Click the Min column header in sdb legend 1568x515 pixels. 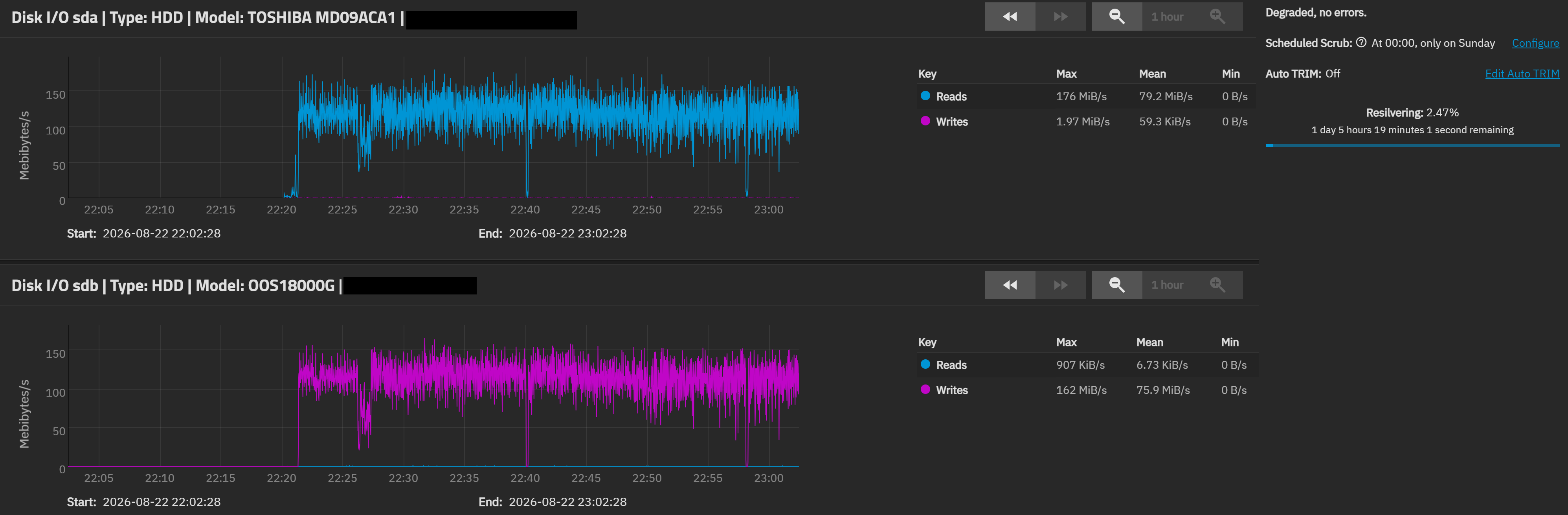tap(1230, 343)
